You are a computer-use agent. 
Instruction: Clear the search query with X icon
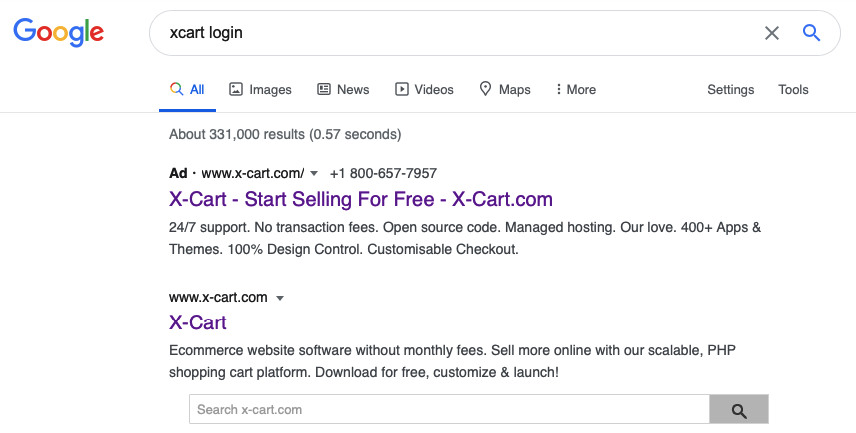click(x=771, y=33)
